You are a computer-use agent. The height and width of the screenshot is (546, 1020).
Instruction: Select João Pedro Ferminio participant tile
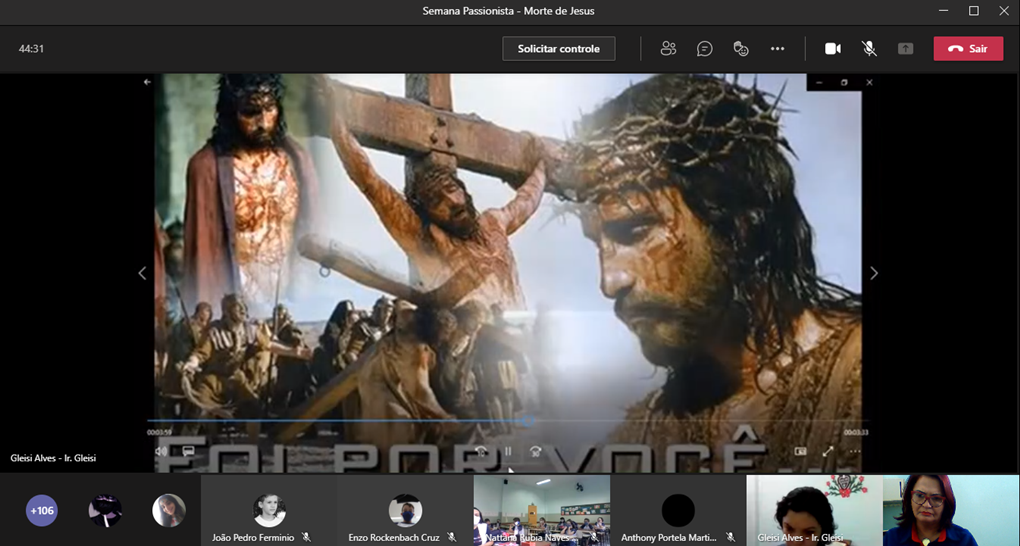click(x=269, y=510)
